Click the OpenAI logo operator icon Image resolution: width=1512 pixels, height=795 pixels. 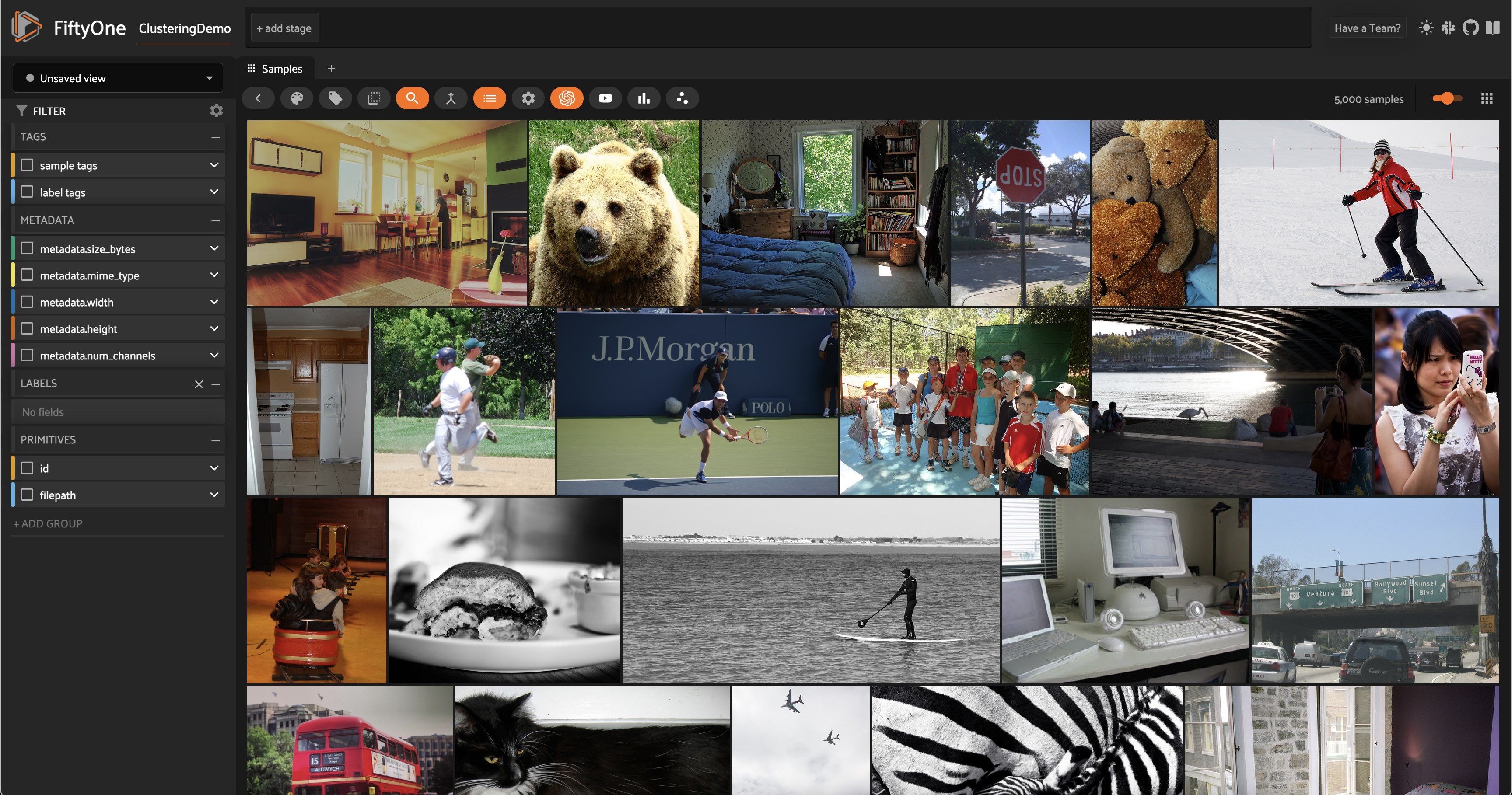point(567,98)
